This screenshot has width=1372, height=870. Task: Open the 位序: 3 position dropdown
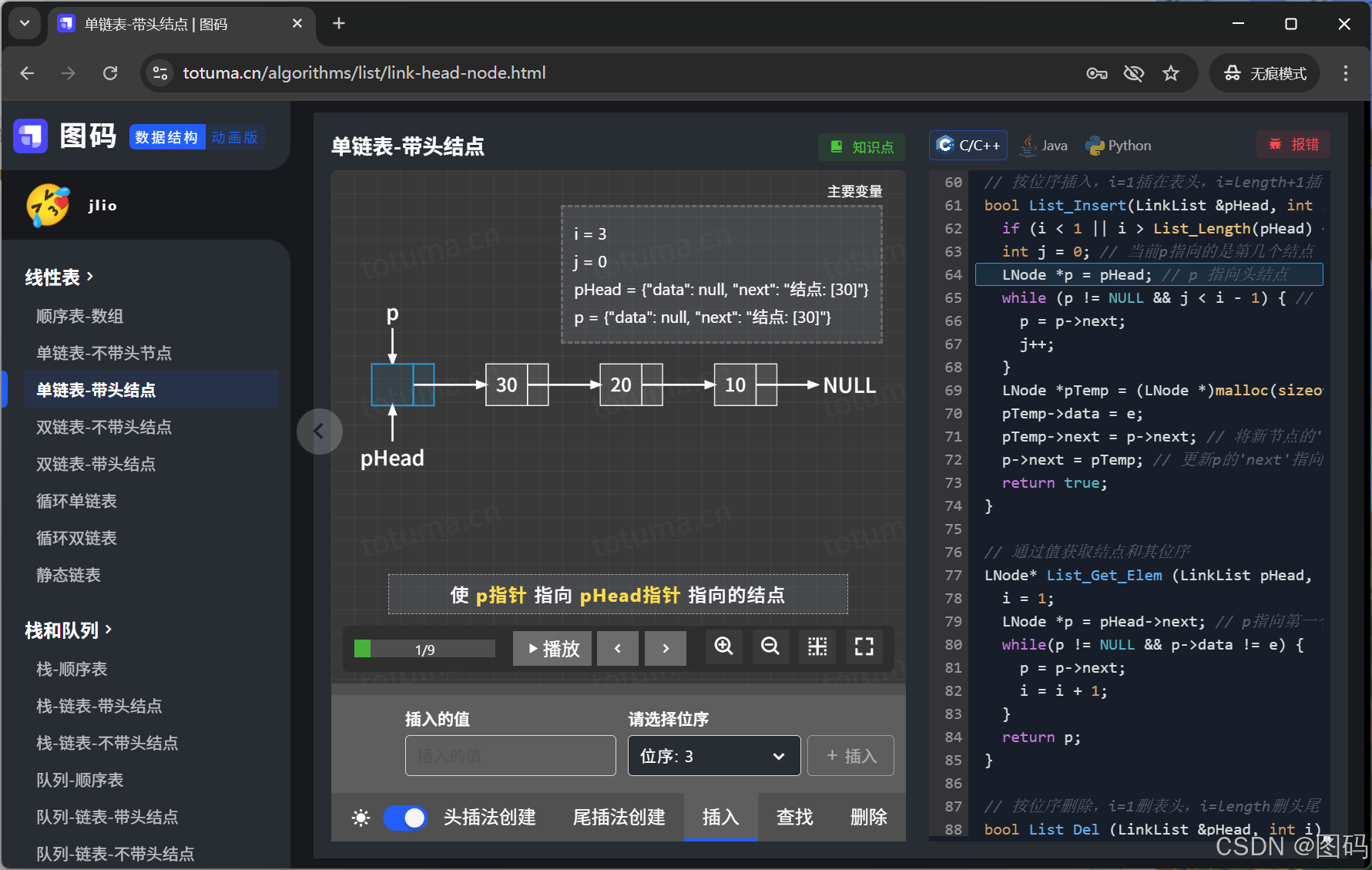click(x=714, y=756)
